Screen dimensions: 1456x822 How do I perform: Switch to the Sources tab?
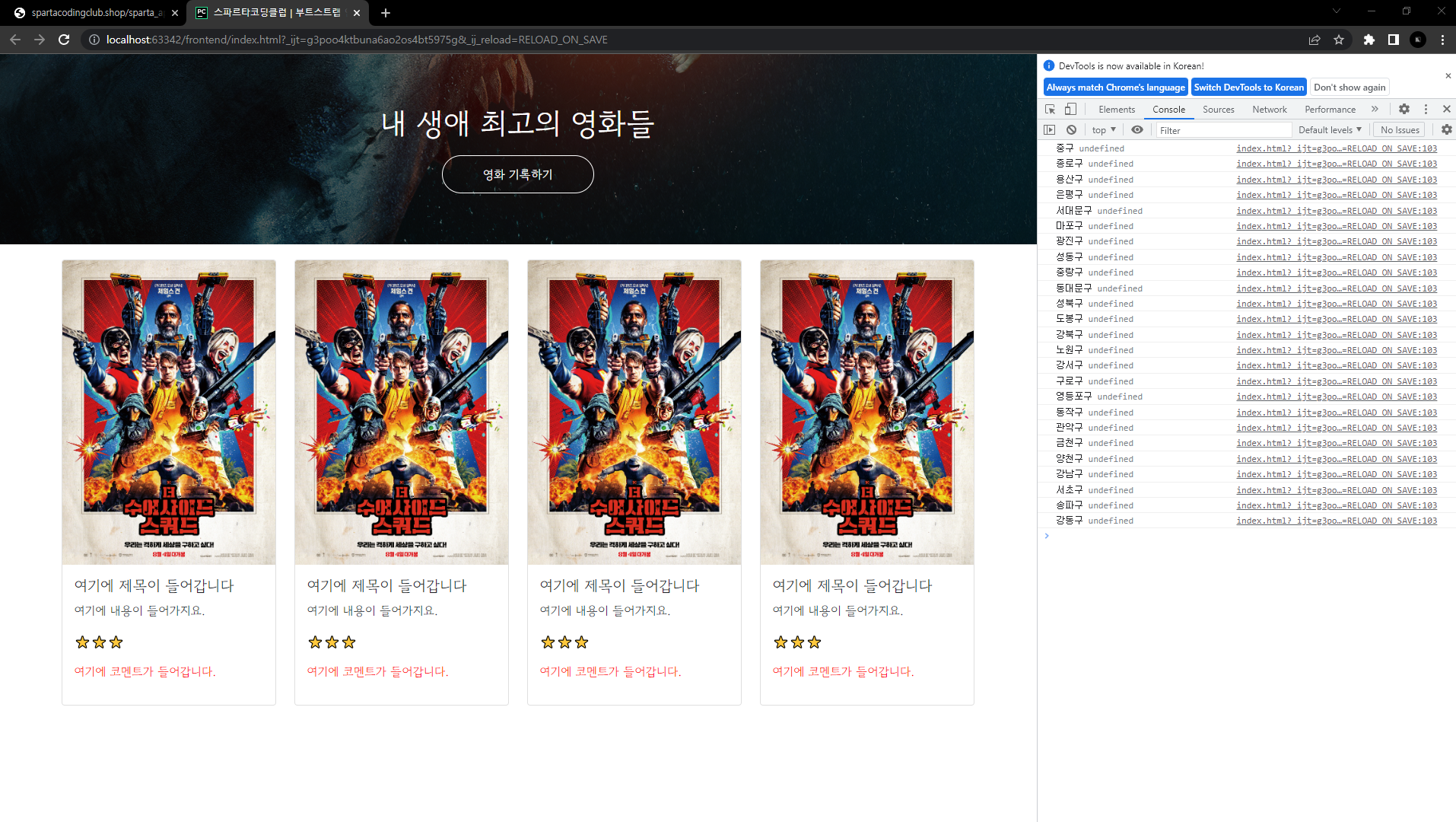[x=1219, y=109]
